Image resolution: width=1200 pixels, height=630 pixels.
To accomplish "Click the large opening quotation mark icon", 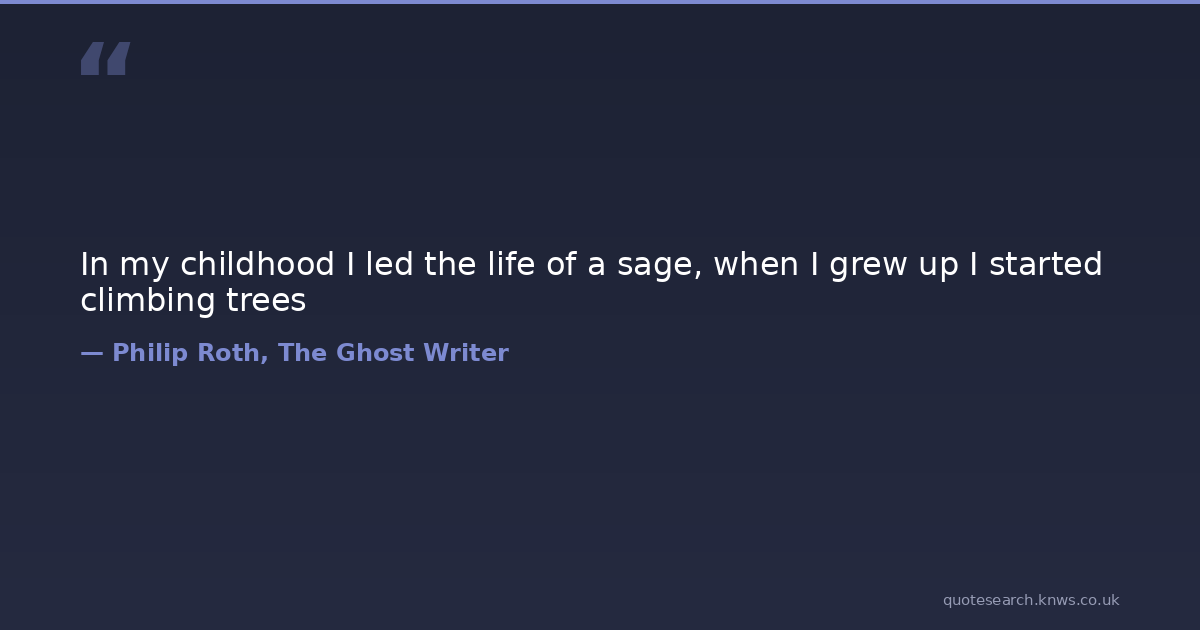I will click(x=105, y=58).
